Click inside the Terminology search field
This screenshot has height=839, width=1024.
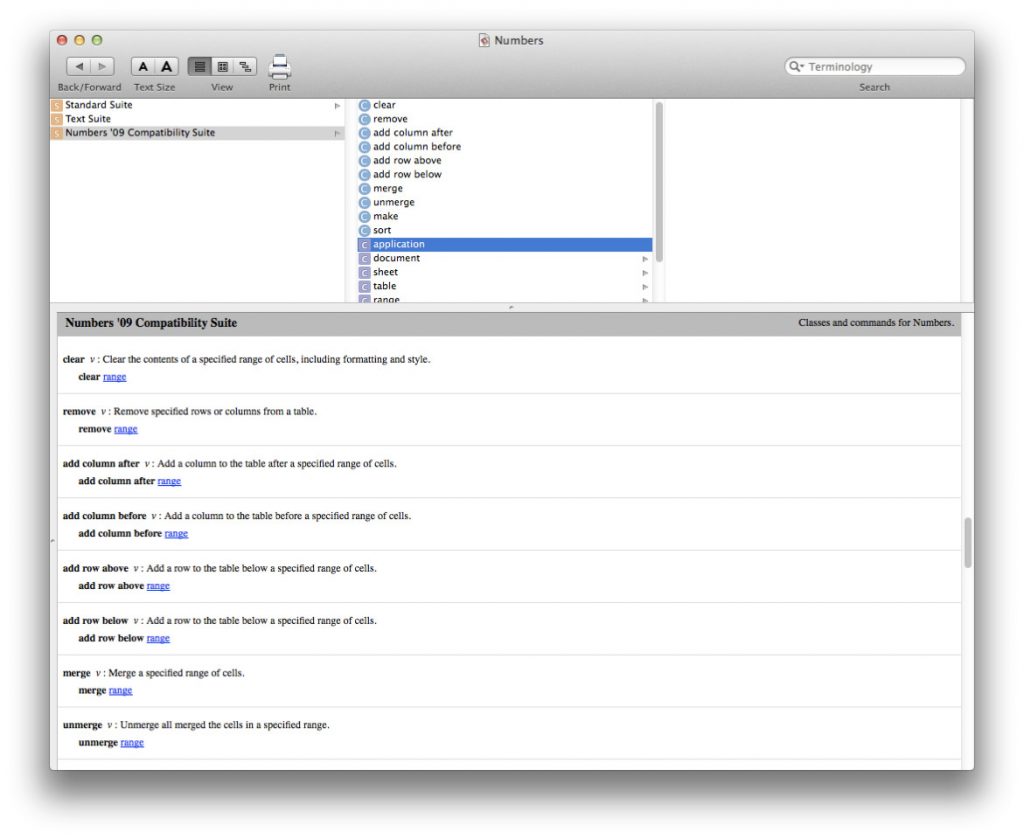873,65
